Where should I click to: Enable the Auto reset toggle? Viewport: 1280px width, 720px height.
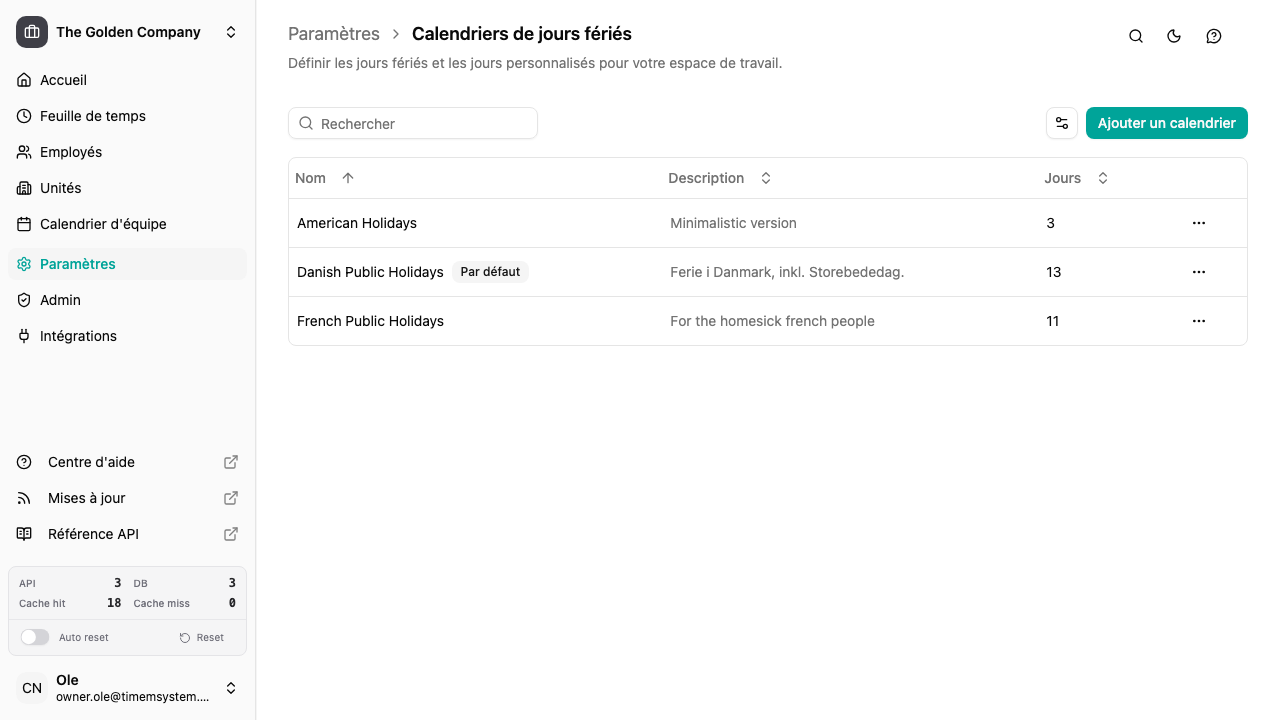[35, 637]
